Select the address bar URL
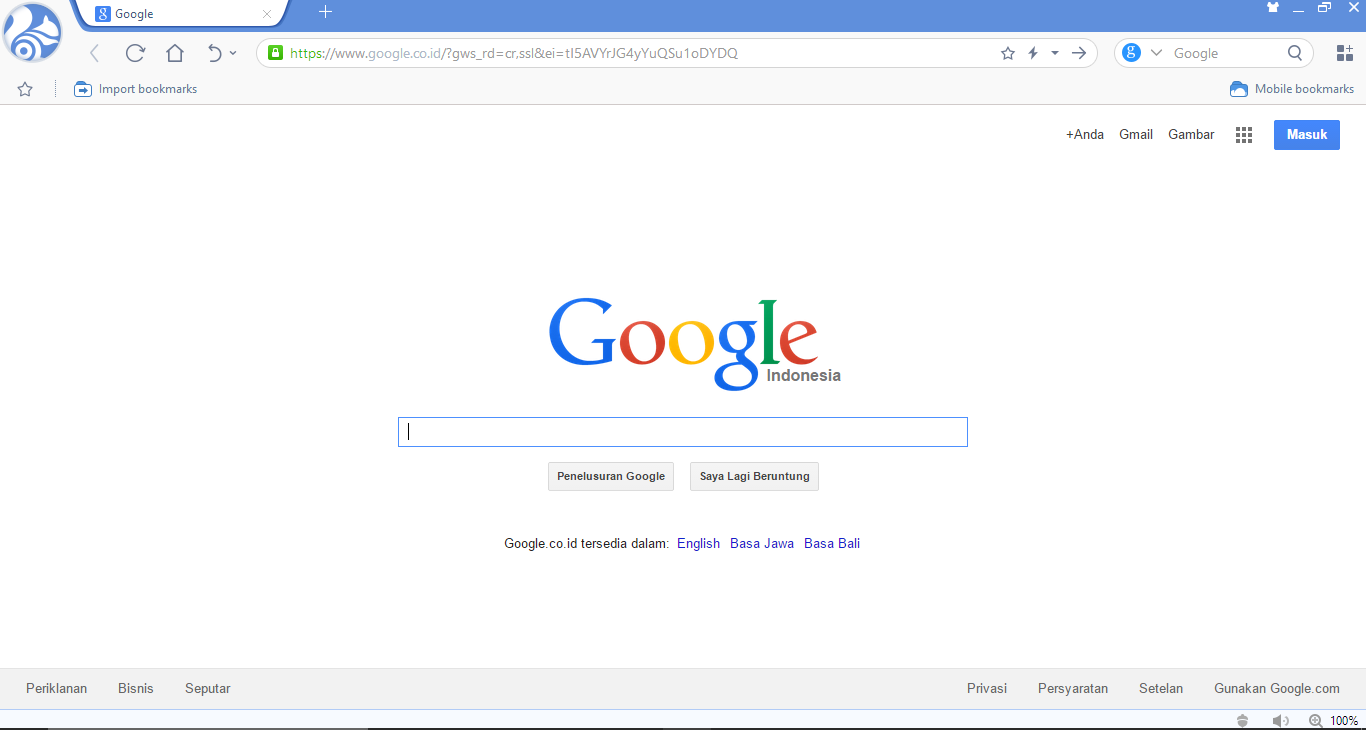1366x730 pixels. tap(514, 53)
